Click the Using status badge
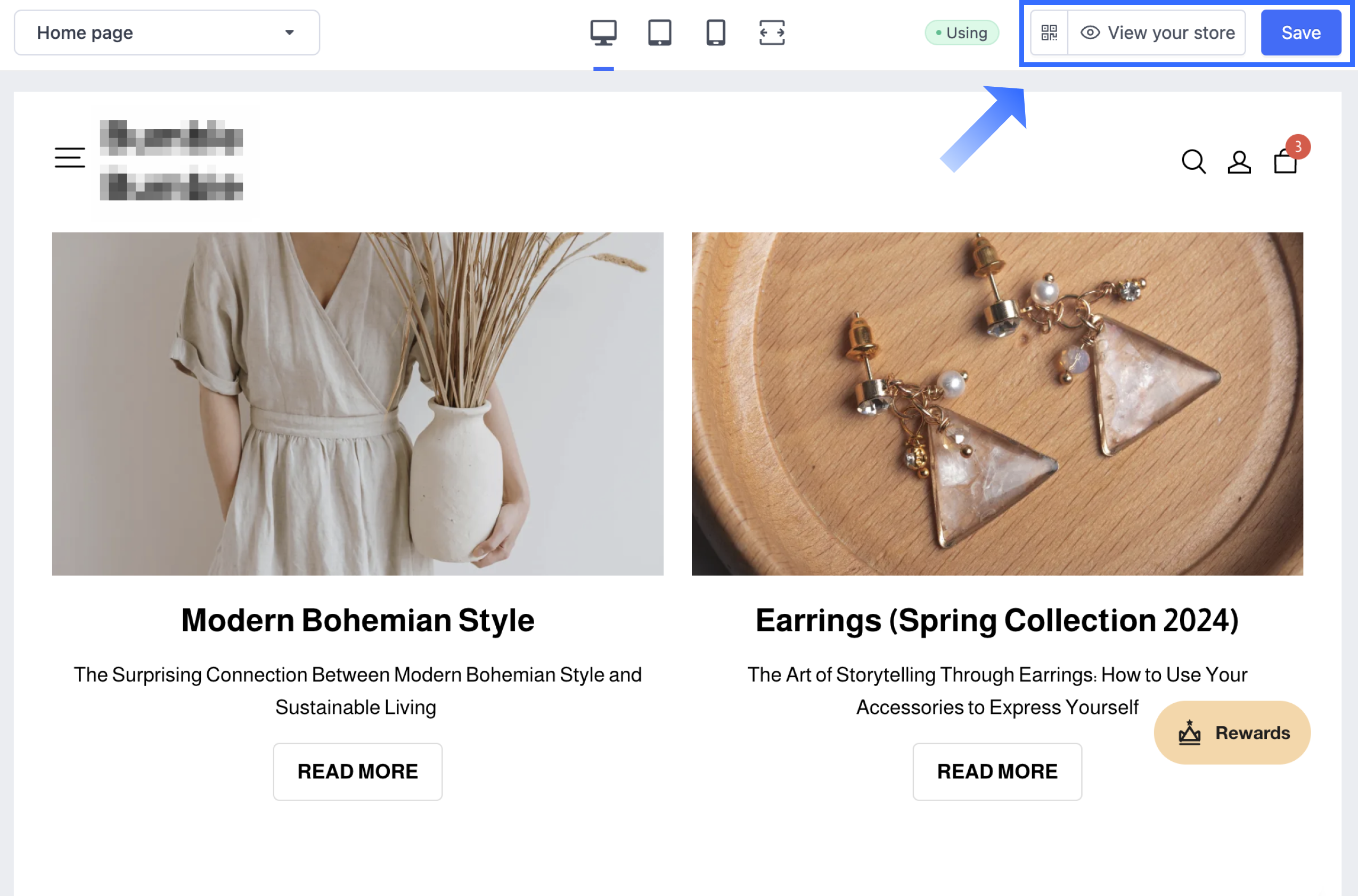 (x=961, y=32)
